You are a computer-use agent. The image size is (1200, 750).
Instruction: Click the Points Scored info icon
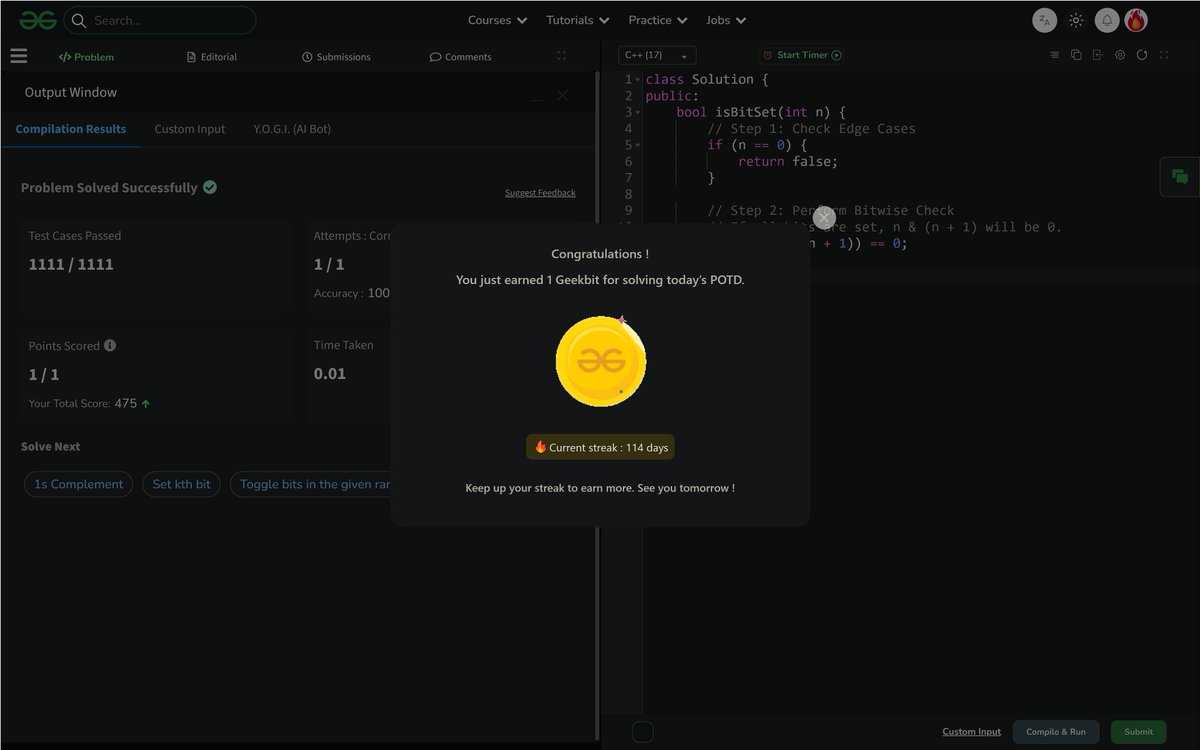coord(110,345)
